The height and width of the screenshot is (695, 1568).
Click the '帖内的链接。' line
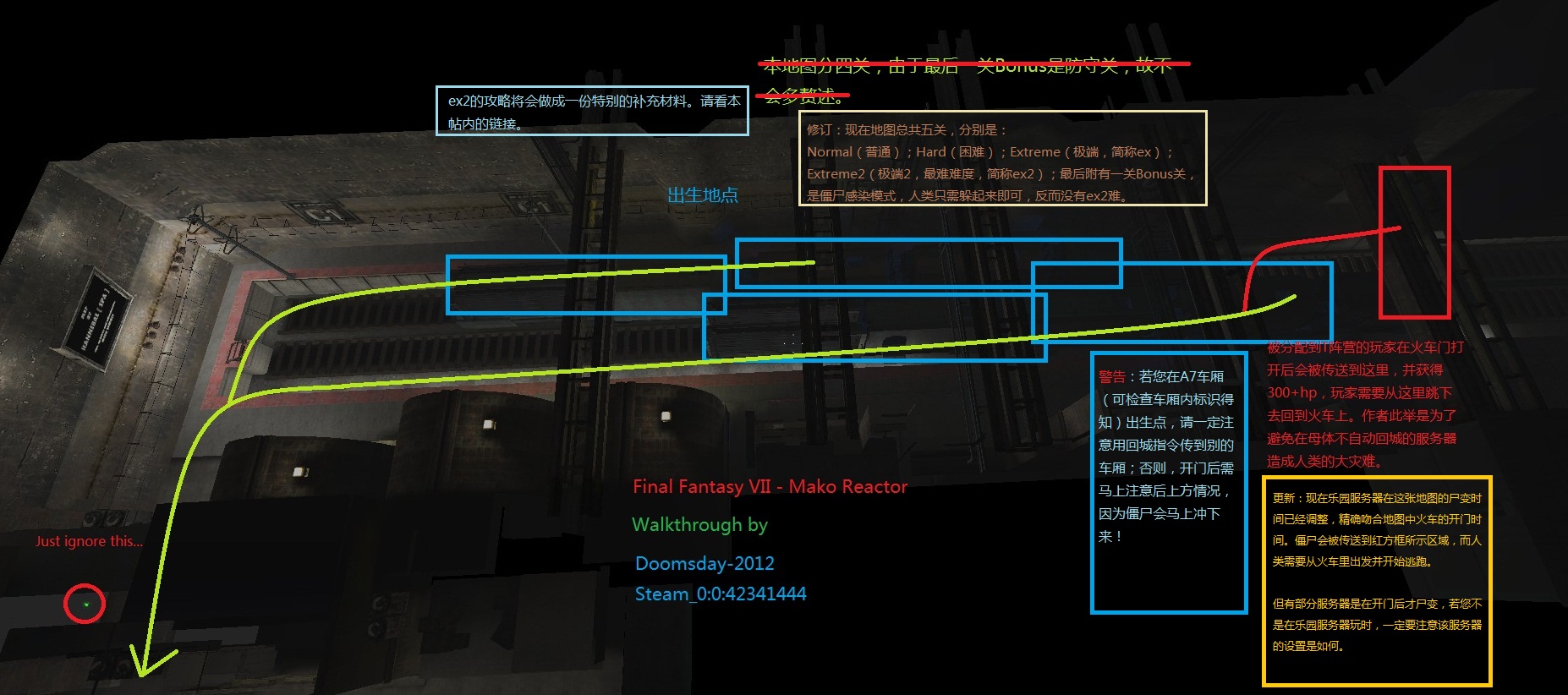[485, 123]
